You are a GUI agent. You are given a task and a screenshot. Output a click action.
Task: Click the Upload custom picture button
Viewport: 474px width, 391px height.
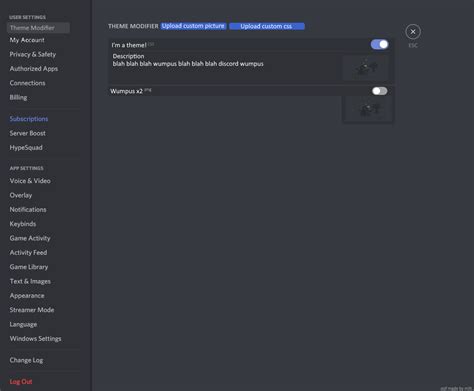(193, 26)
